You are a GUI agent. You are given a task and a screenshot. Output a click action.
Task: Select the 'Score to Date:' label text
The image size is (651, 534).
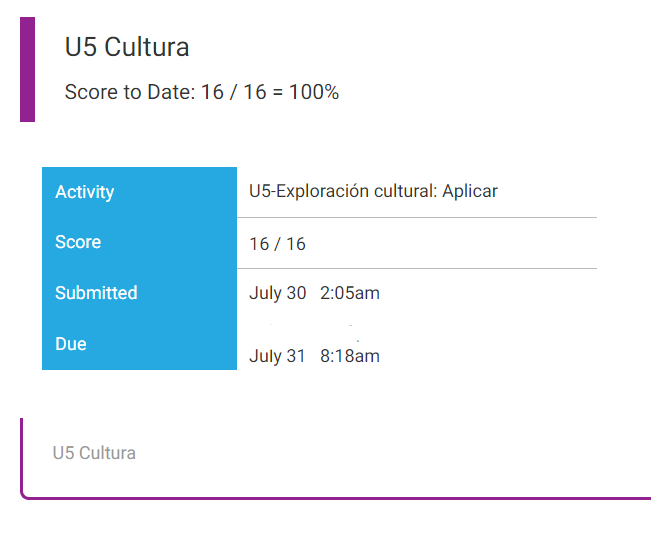pos(130,92)
